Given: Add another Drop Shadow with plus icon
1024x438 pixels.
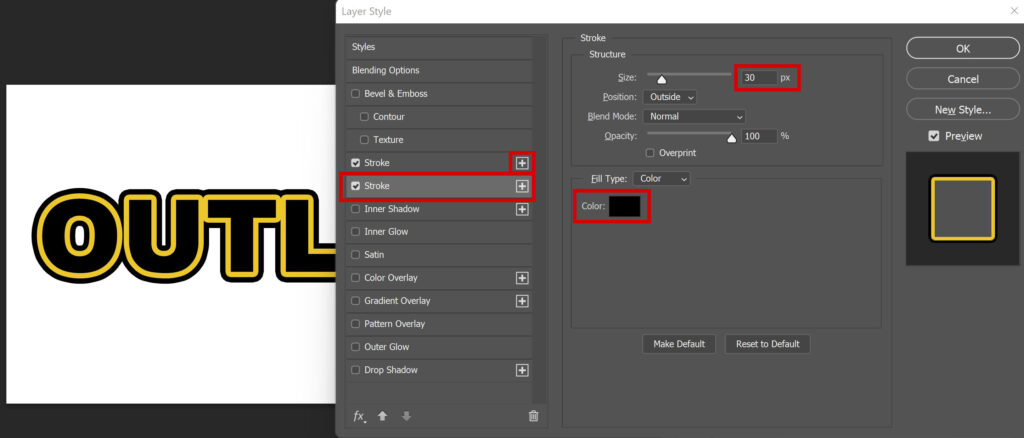Looking at the screenshot, I should [x=522, y=370].
